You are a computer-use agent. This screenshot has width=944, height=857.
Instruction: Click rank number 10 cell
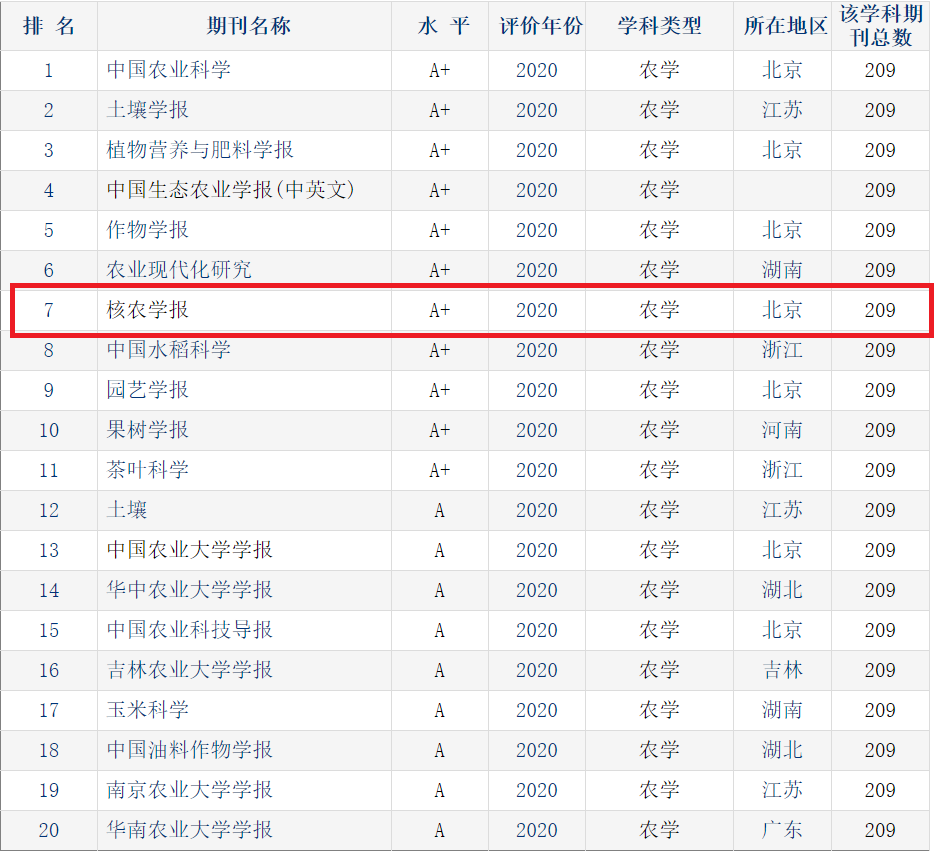49,431
